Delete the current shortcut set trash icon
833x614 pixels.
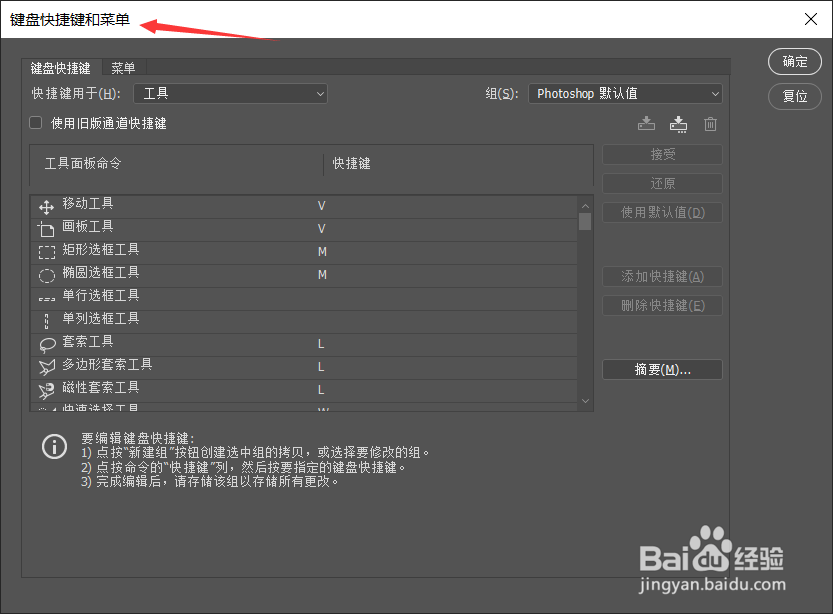[710, 124]
